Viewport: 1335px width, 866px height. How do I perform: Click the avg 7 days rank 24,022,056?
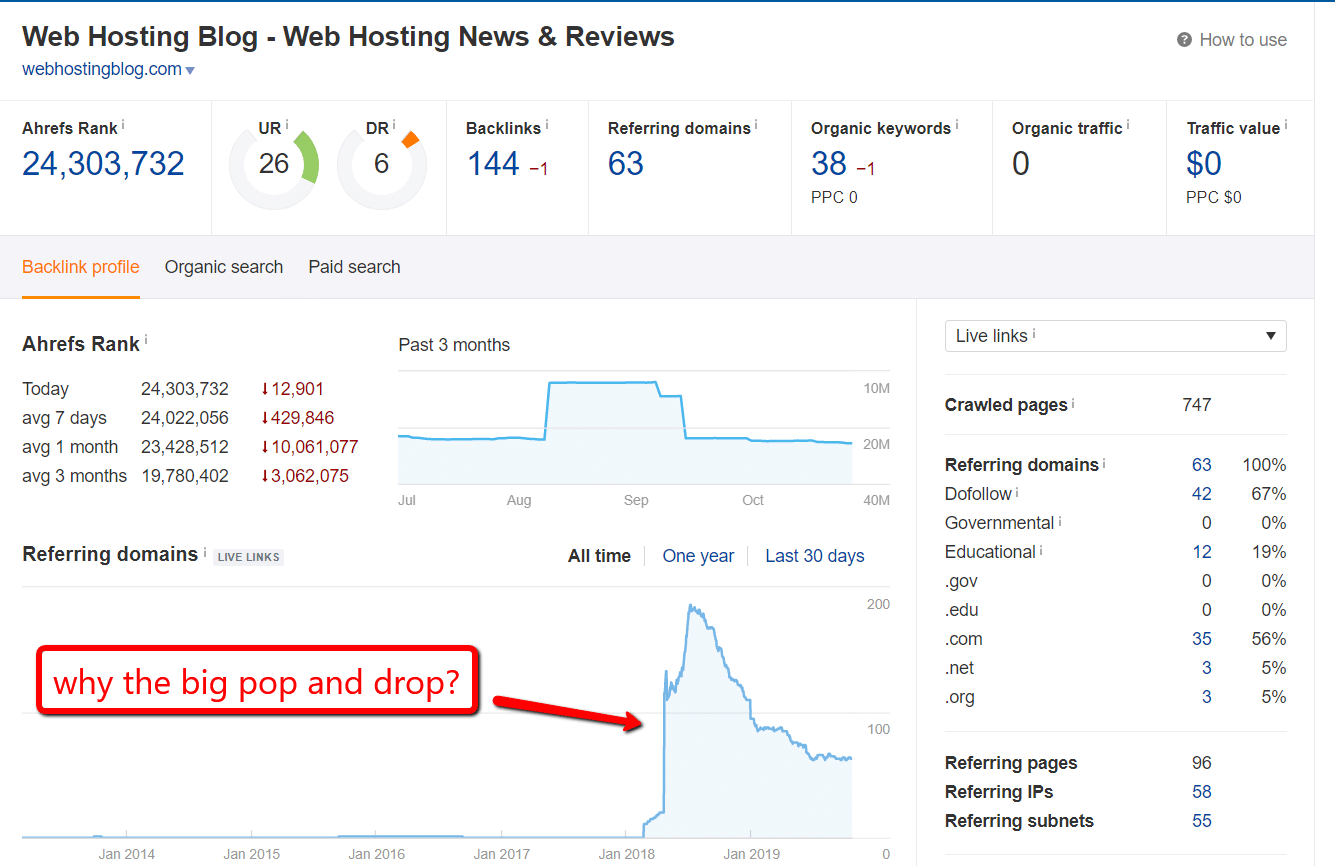[185, 418]
